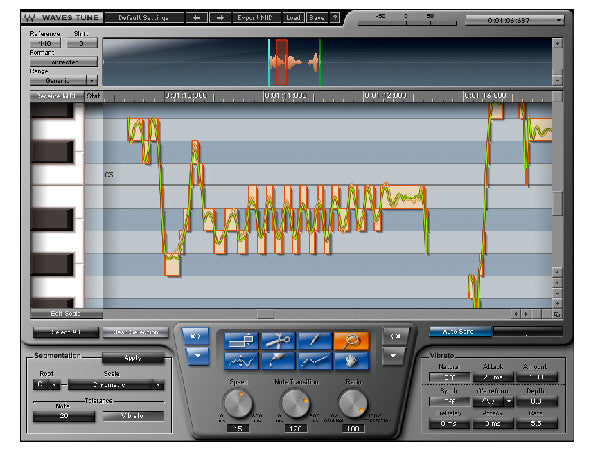The image size is (600, 450).
Task: Select the Slice scissors tool
Action: pos(278,341)
